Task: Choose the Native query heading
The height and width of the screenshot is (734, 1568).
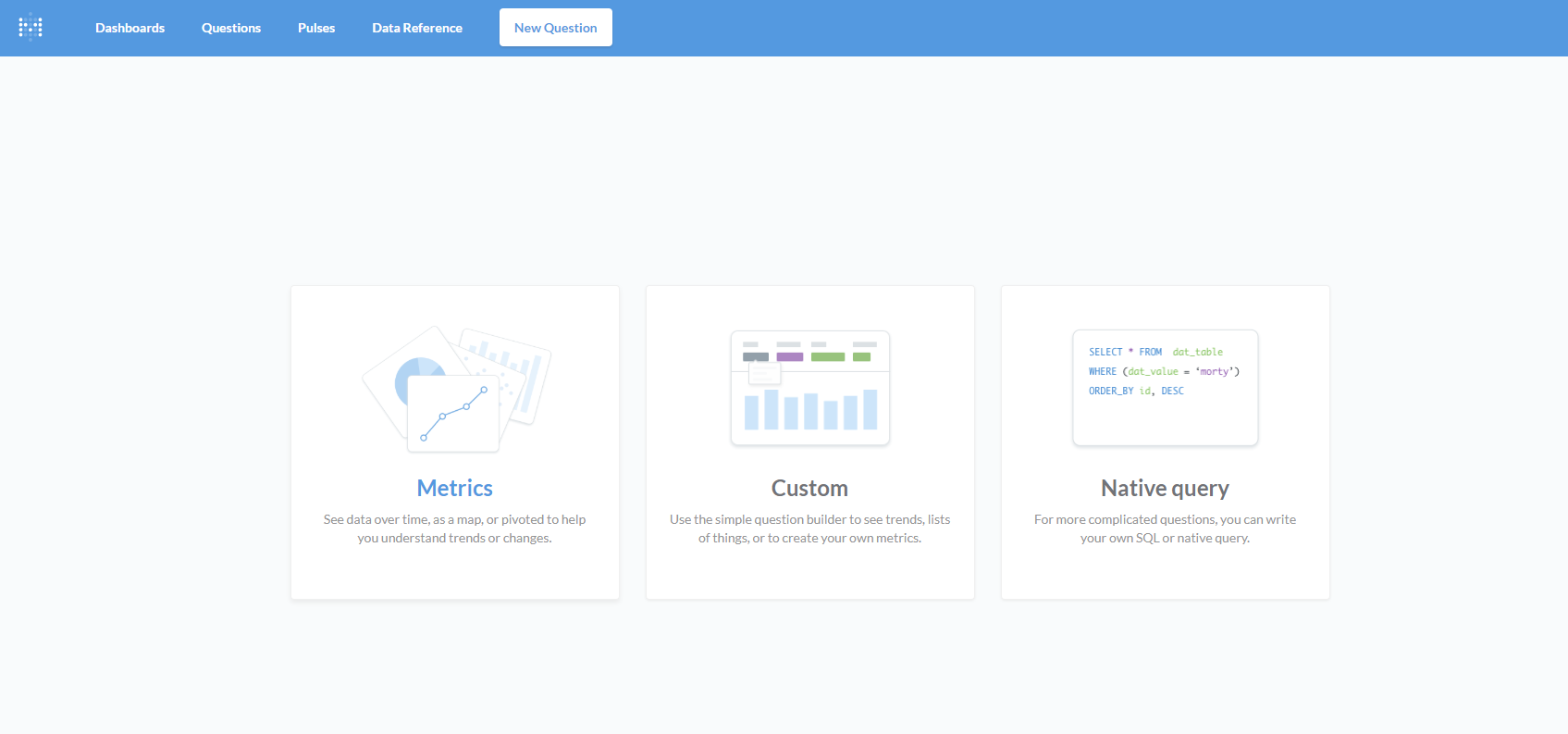Action: [1166, 488]
